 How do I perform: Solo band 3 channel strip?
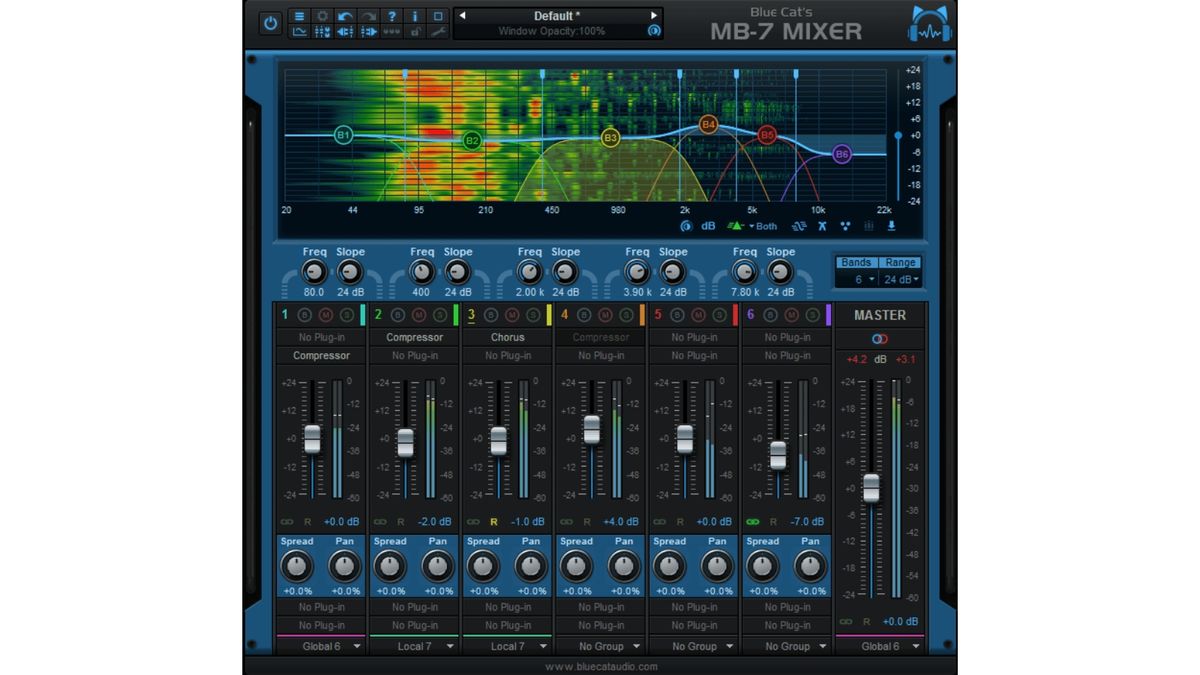point(531,314)
